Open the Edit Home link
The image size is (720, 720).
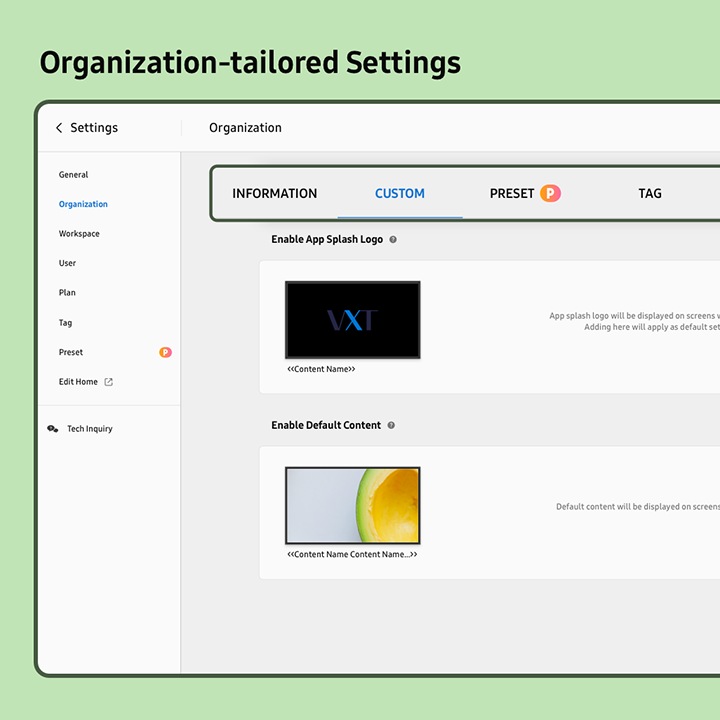click(x=78, y=382)
